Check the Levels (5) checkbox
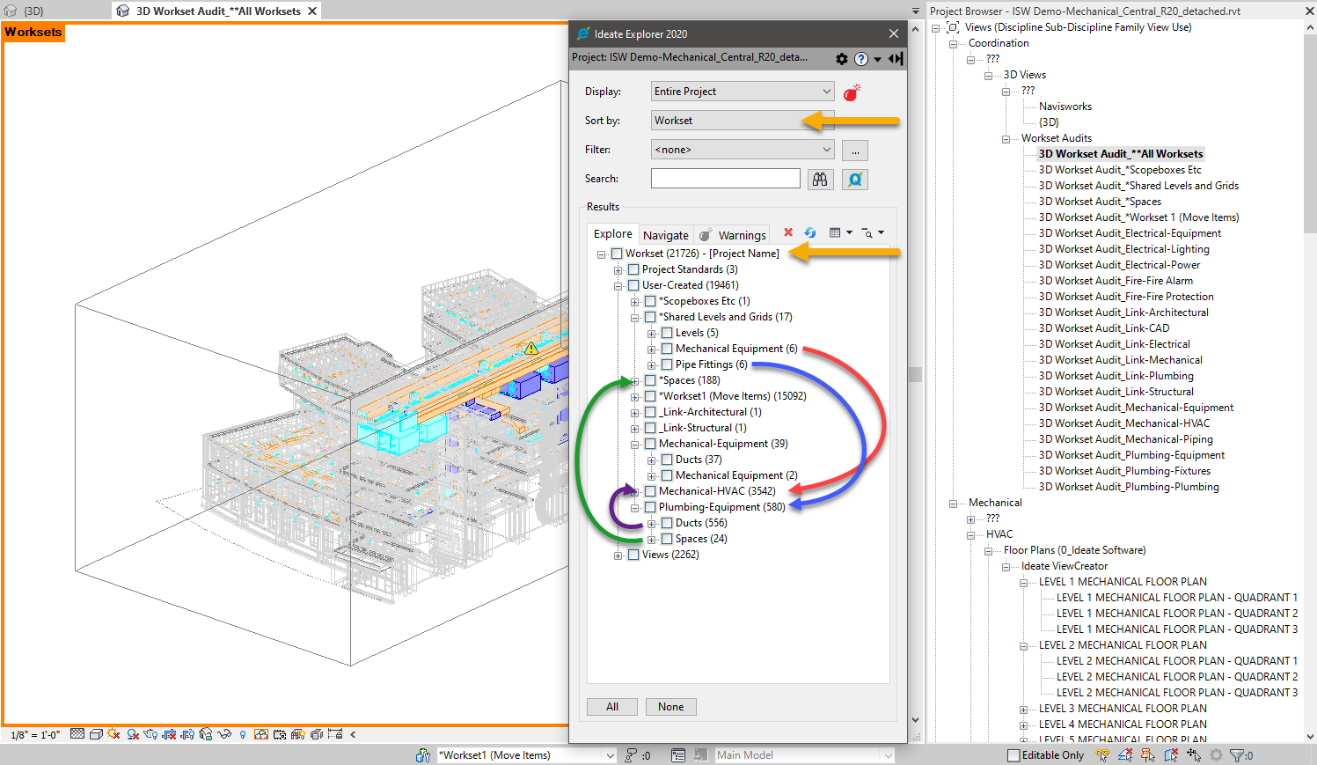 666,333
